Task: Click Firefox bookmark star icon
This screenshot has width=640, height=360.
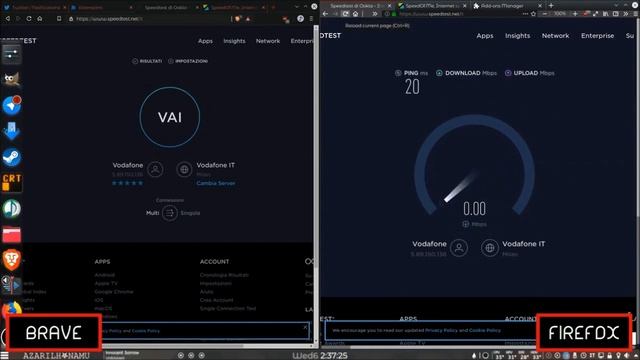Action: (533, 13)
